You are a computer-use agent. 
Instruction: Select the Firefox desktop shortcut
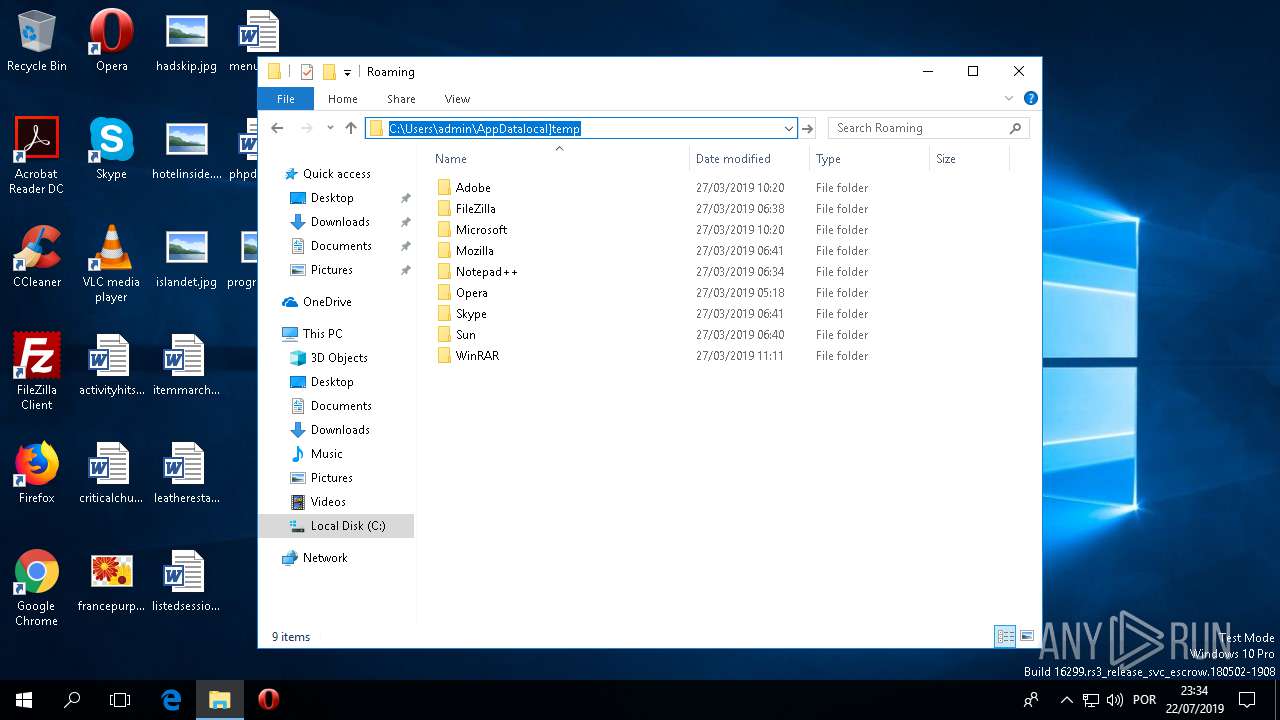[37, 474]
